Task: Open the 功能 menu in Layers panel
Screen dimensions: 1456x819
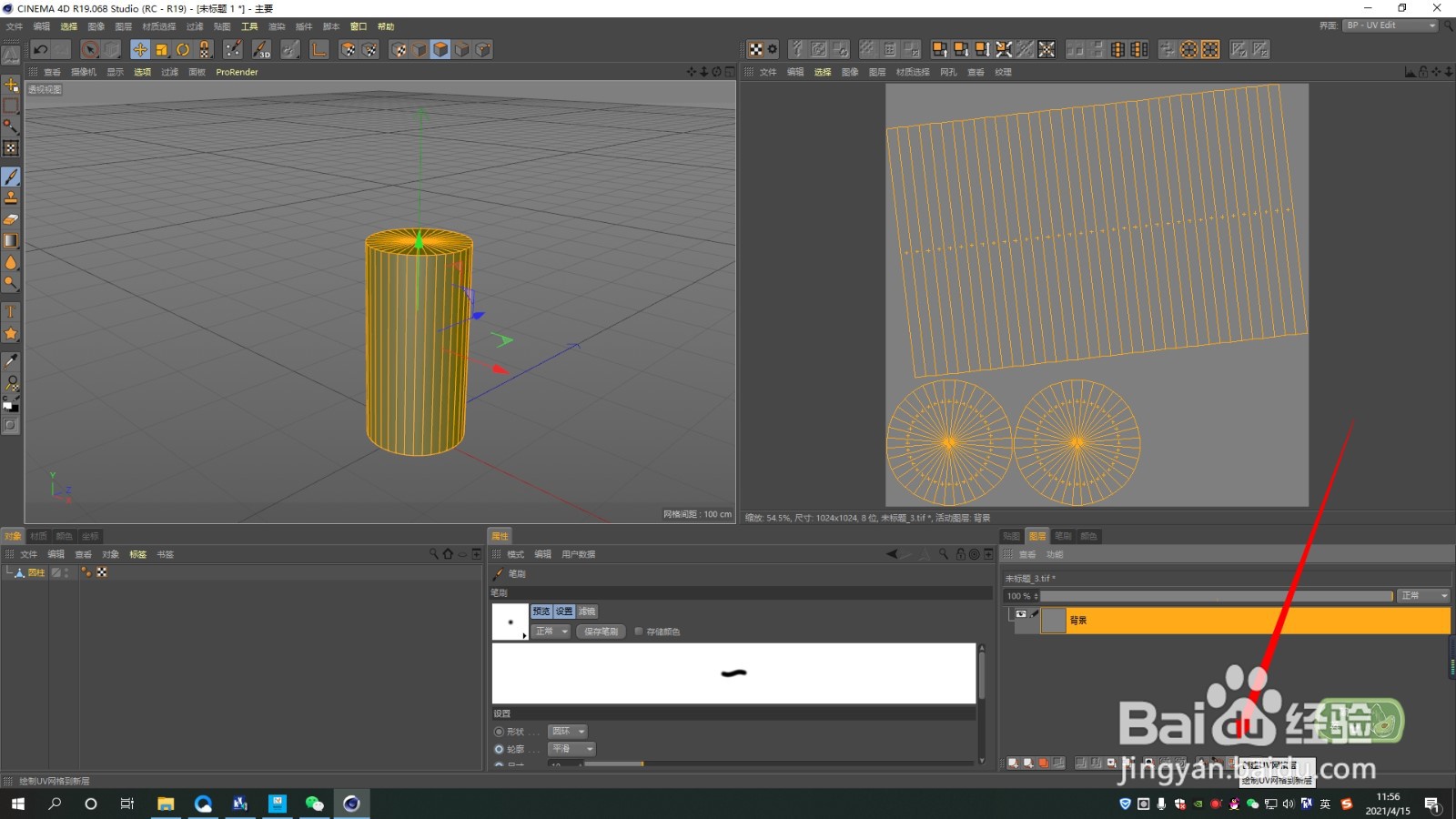Action: pyautogui.click(x=1054, y=554)
